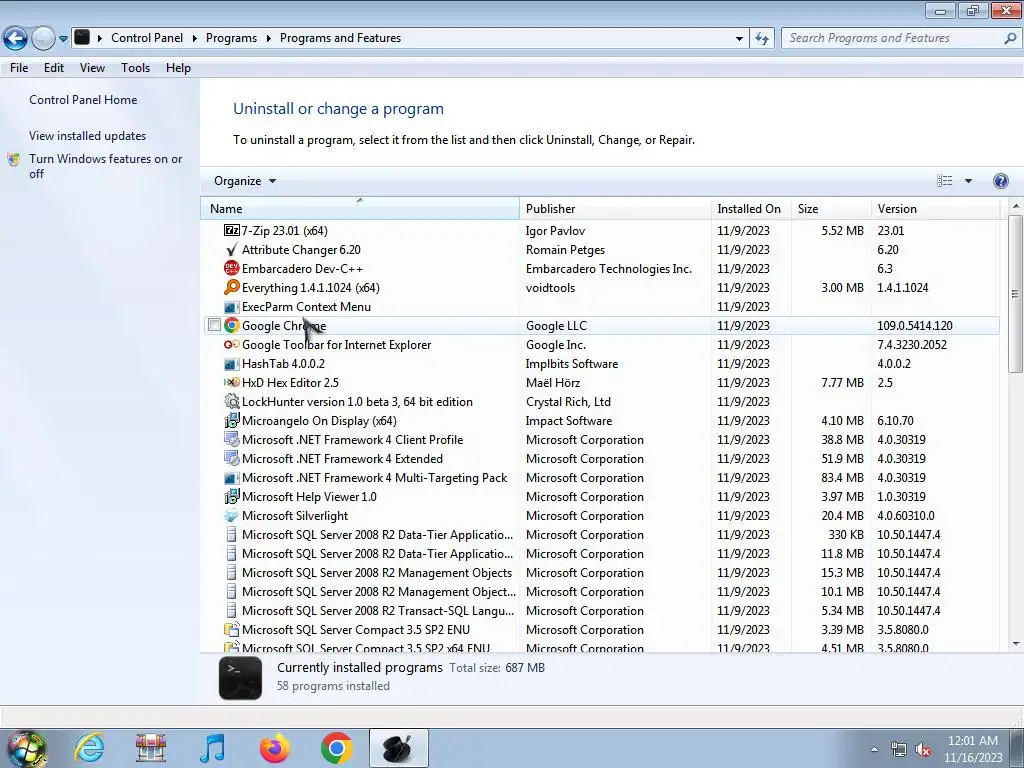Click the Microangelo On Display icon
This screenshot has height=768, width=1024.
coord(231,421)
